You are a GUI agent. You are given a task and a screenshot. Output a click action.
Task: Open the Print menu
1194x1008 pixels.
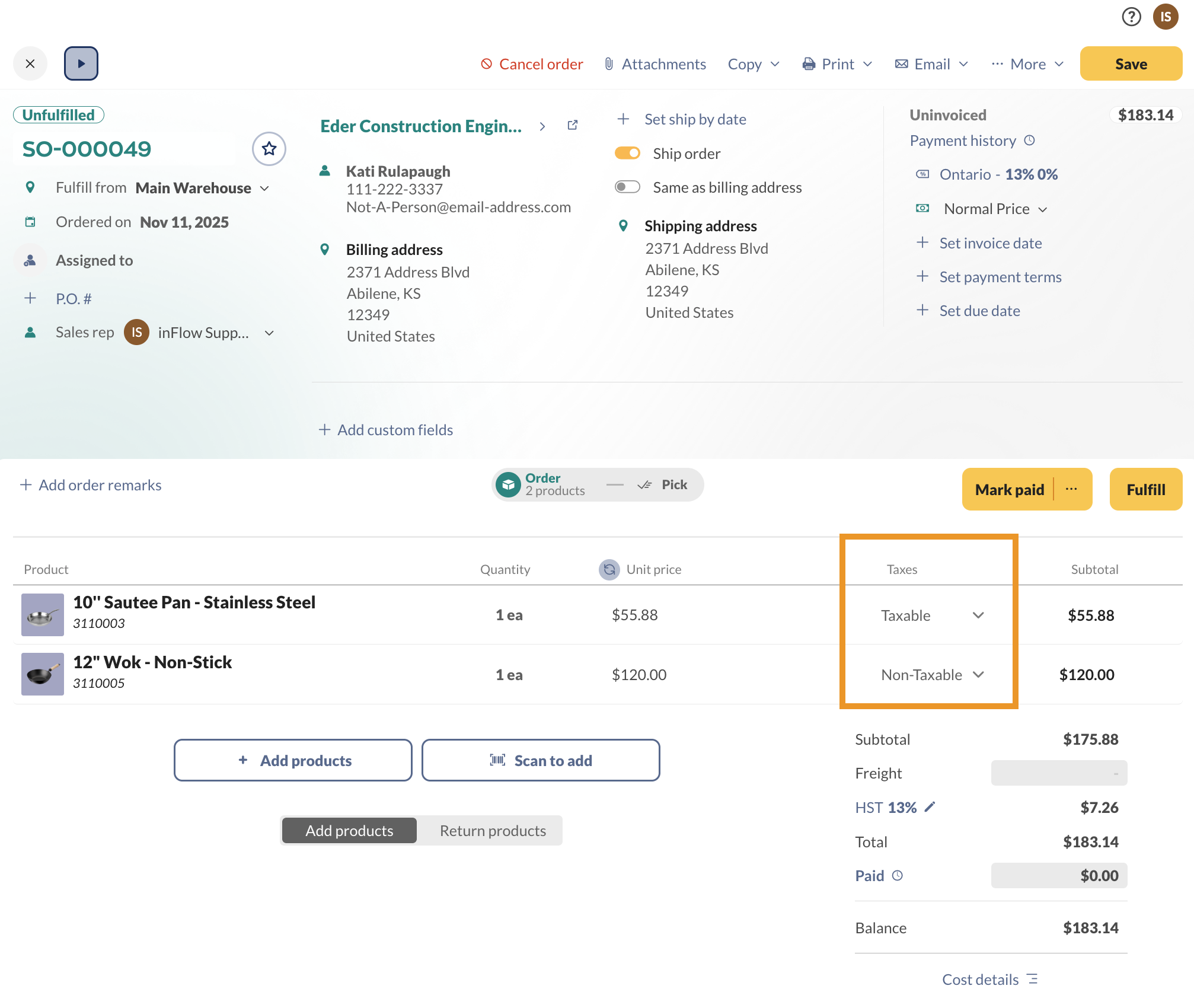coord(837,64)
